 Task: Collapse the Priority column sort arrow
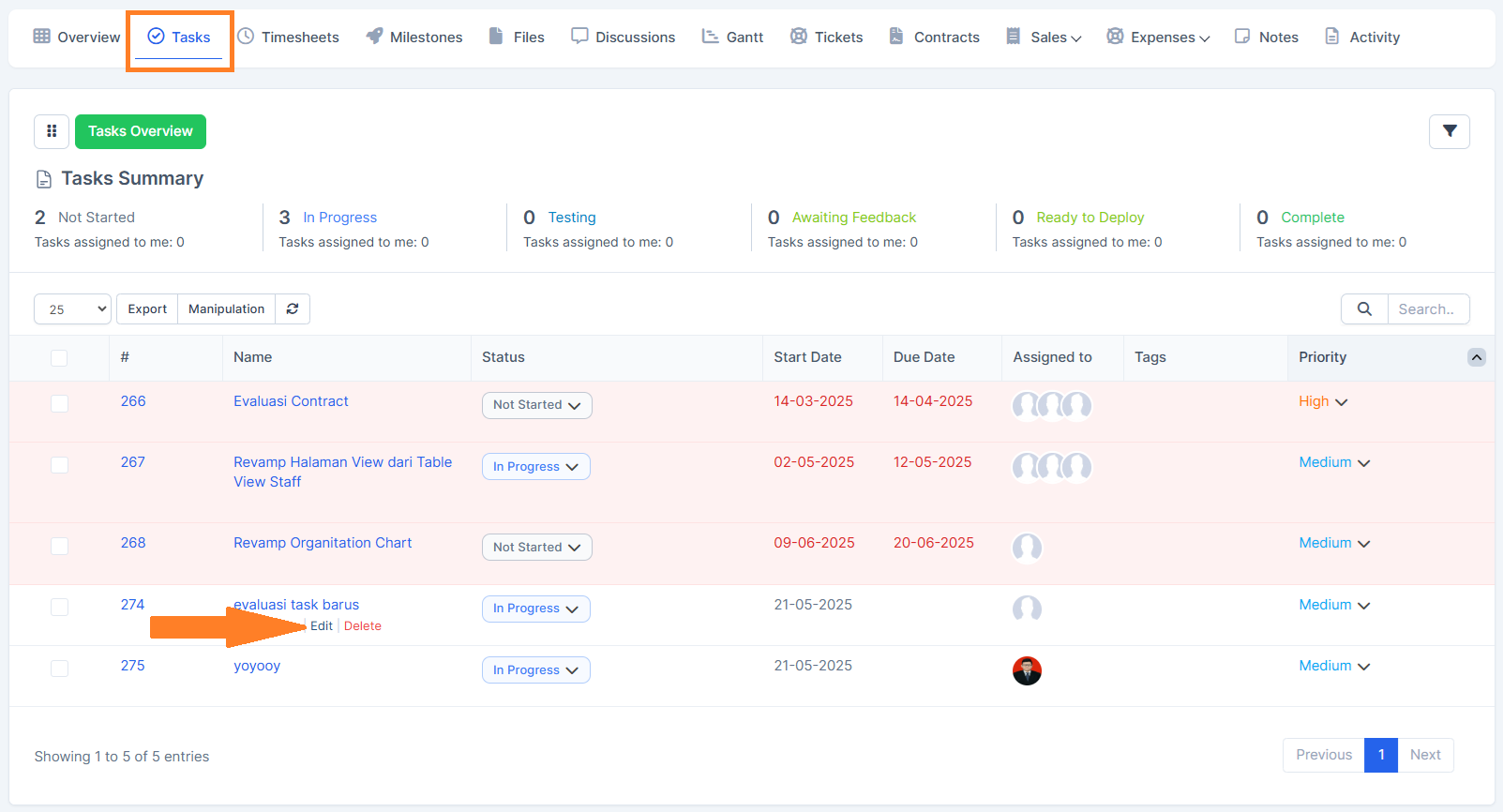(x=1476, y=357)
